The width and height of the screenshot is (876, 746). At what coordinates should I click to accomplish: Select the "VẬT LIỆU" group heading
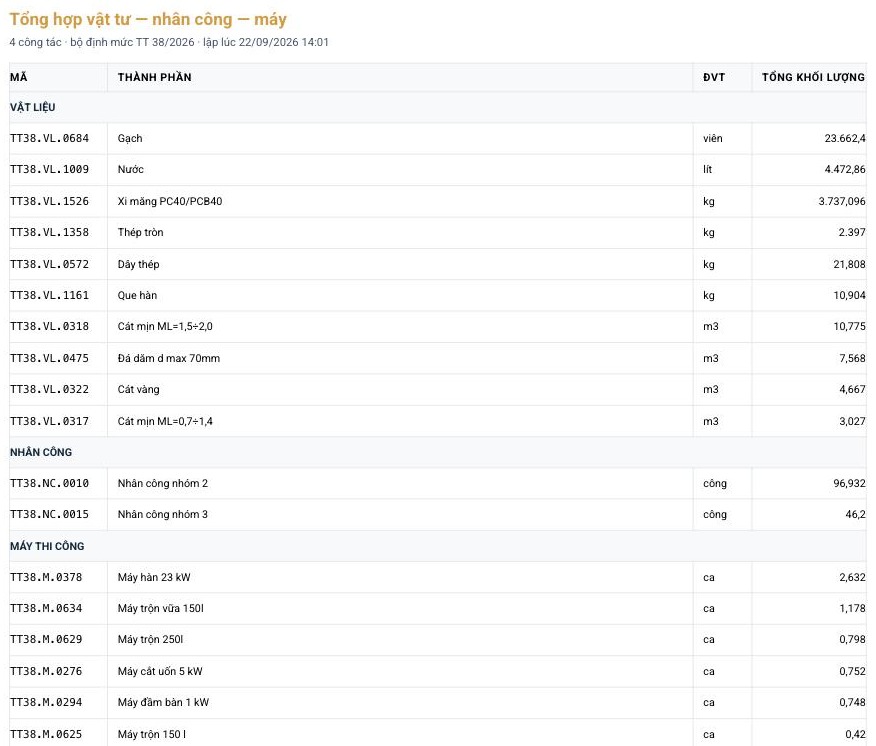pos(32,107)
